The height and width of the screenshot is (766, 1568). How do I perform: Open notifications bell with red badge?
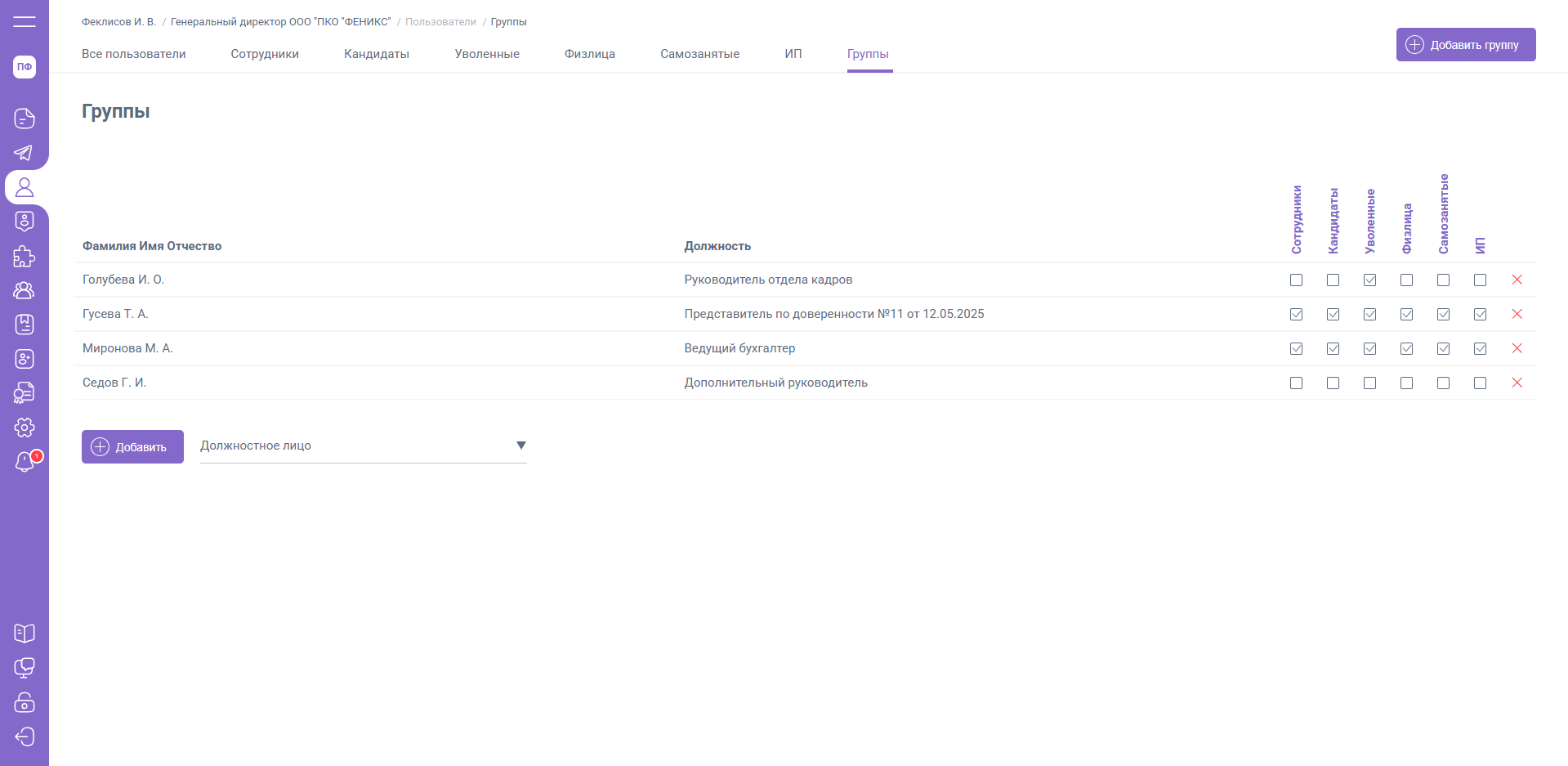(25, 462)
